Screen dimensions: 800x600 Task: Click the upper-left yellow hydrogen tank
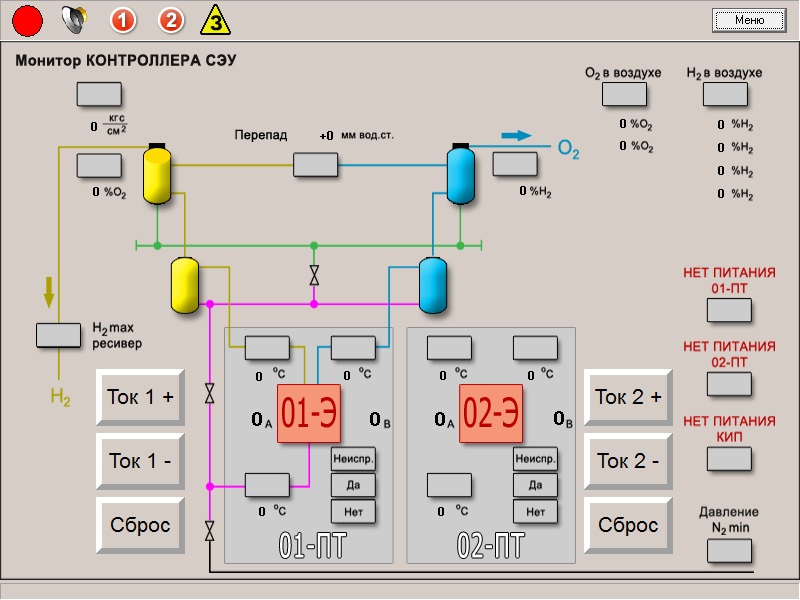point(157,175)
